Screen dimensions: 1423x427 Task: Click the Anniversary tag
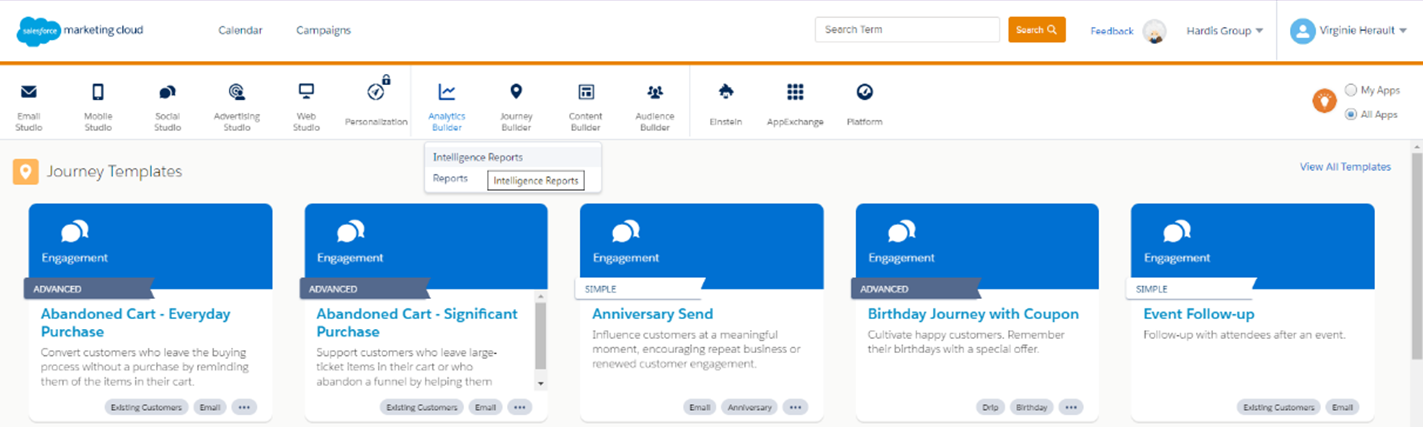[x=750, y=408]
